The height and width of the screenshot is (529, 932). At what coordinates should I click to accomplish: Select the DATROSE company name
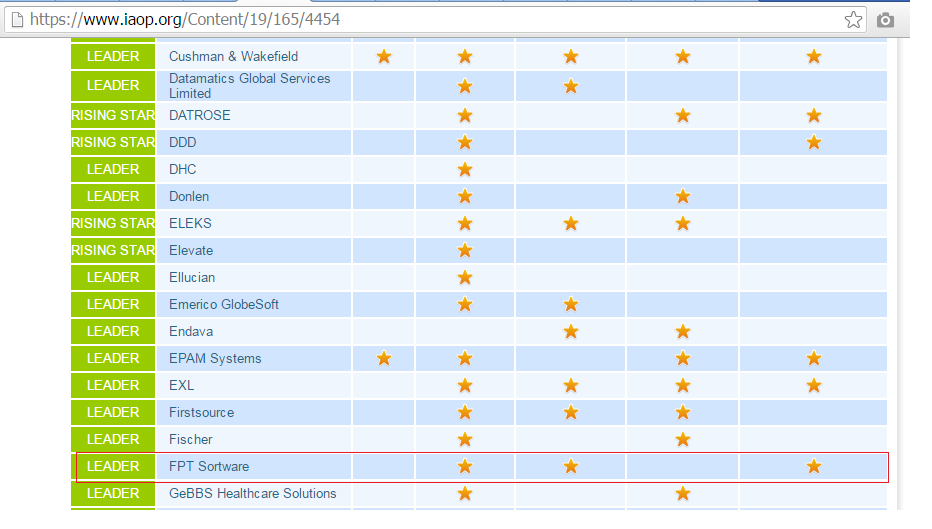(x=200, y=115)
